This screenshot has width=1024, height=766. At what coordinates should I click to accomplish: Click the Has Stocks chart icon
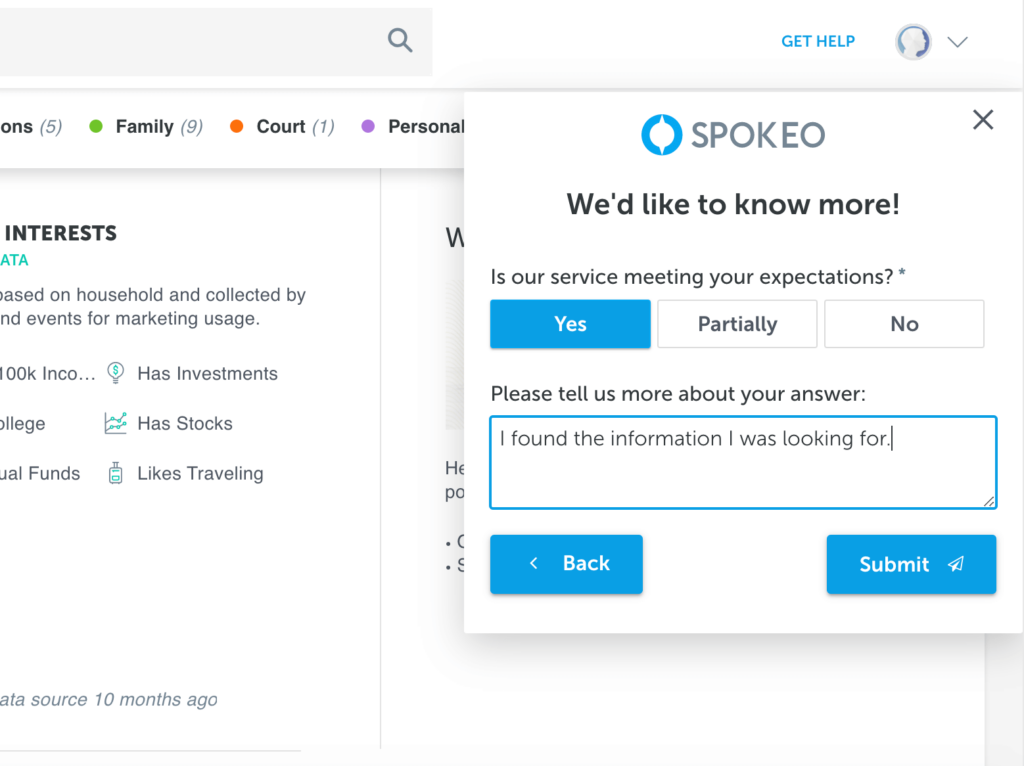[x=116, y=423]
